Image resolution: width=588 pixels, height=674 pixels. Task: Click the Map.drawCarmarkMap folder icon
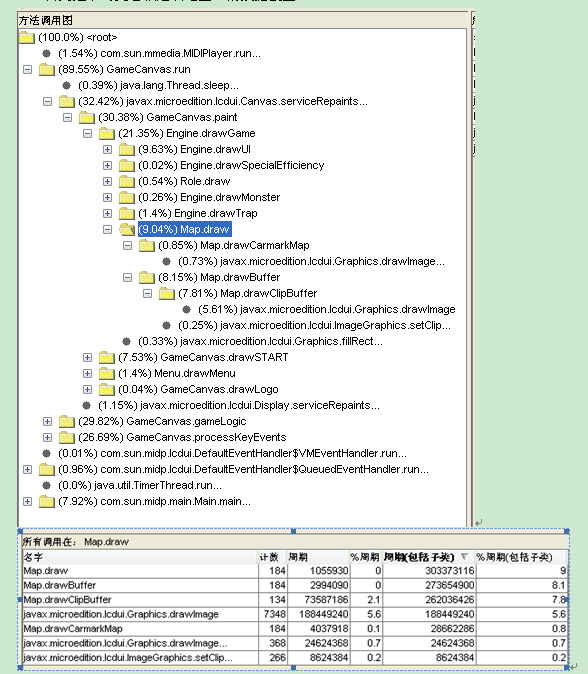pos(147,245)
